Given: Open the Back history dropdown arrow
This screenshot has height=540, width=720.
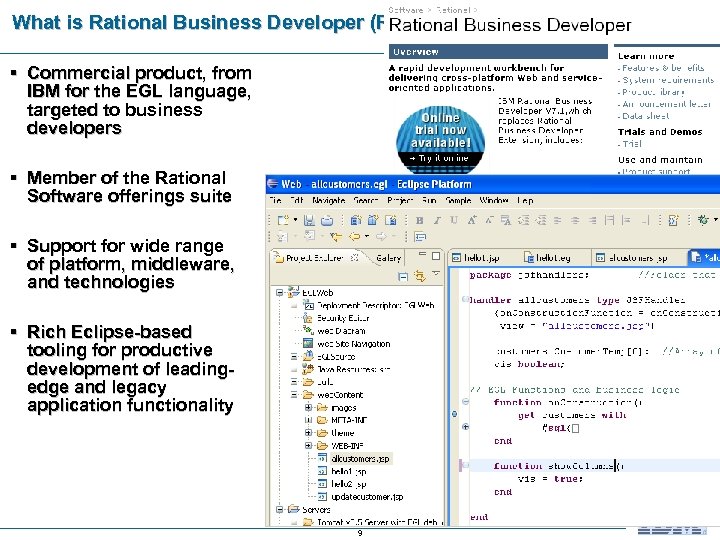Looking at the screenshot, I should pyautogui.click(x=366, y=236).
